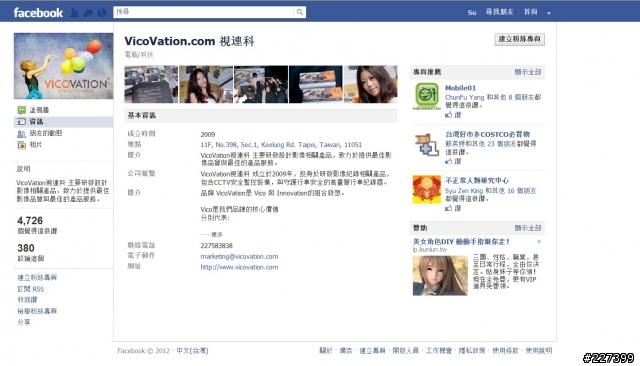The height and width of the screenshot is (366, 640).
Task: Click the Mobile01 logo icon
Action: click(427, 96)
